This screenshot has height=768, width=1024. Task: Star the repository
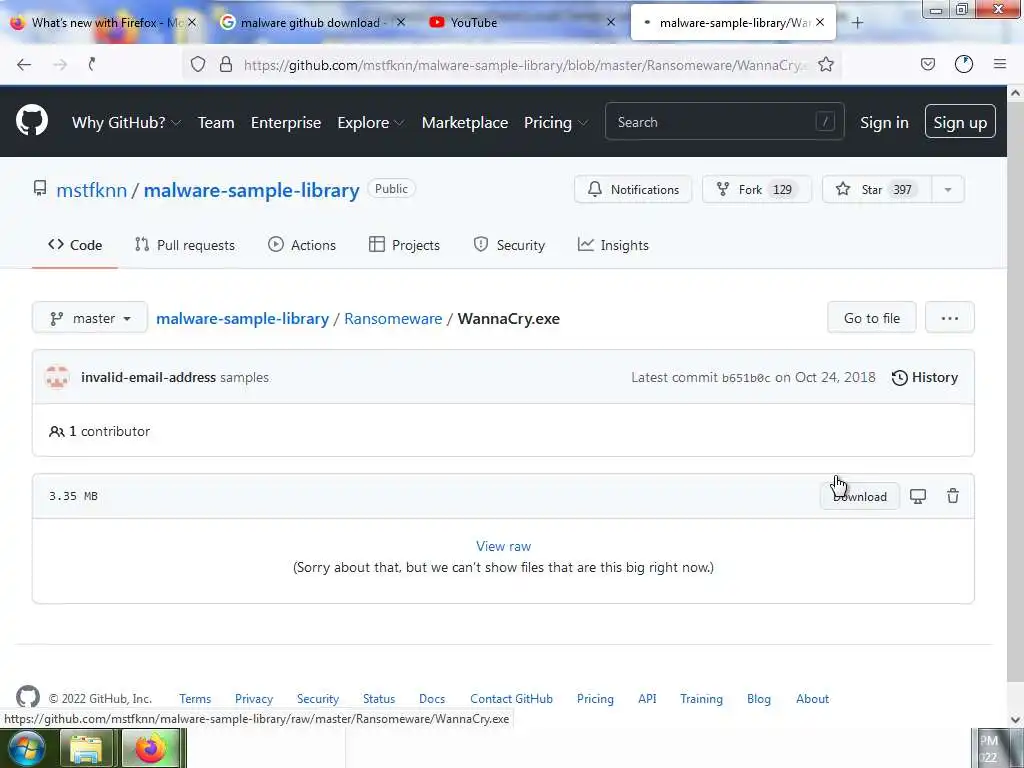877,189
